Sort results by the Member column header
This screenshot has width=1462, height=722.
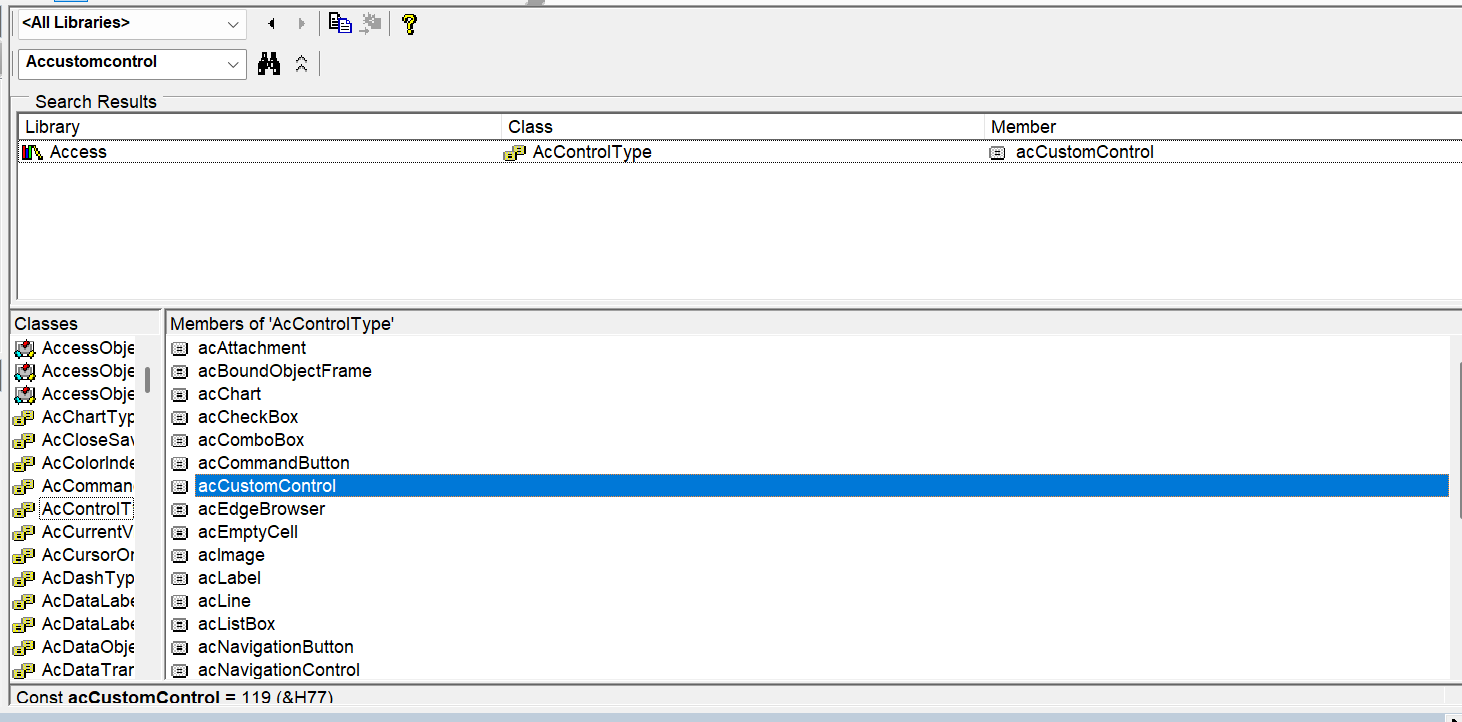[x=1223, y=127]
